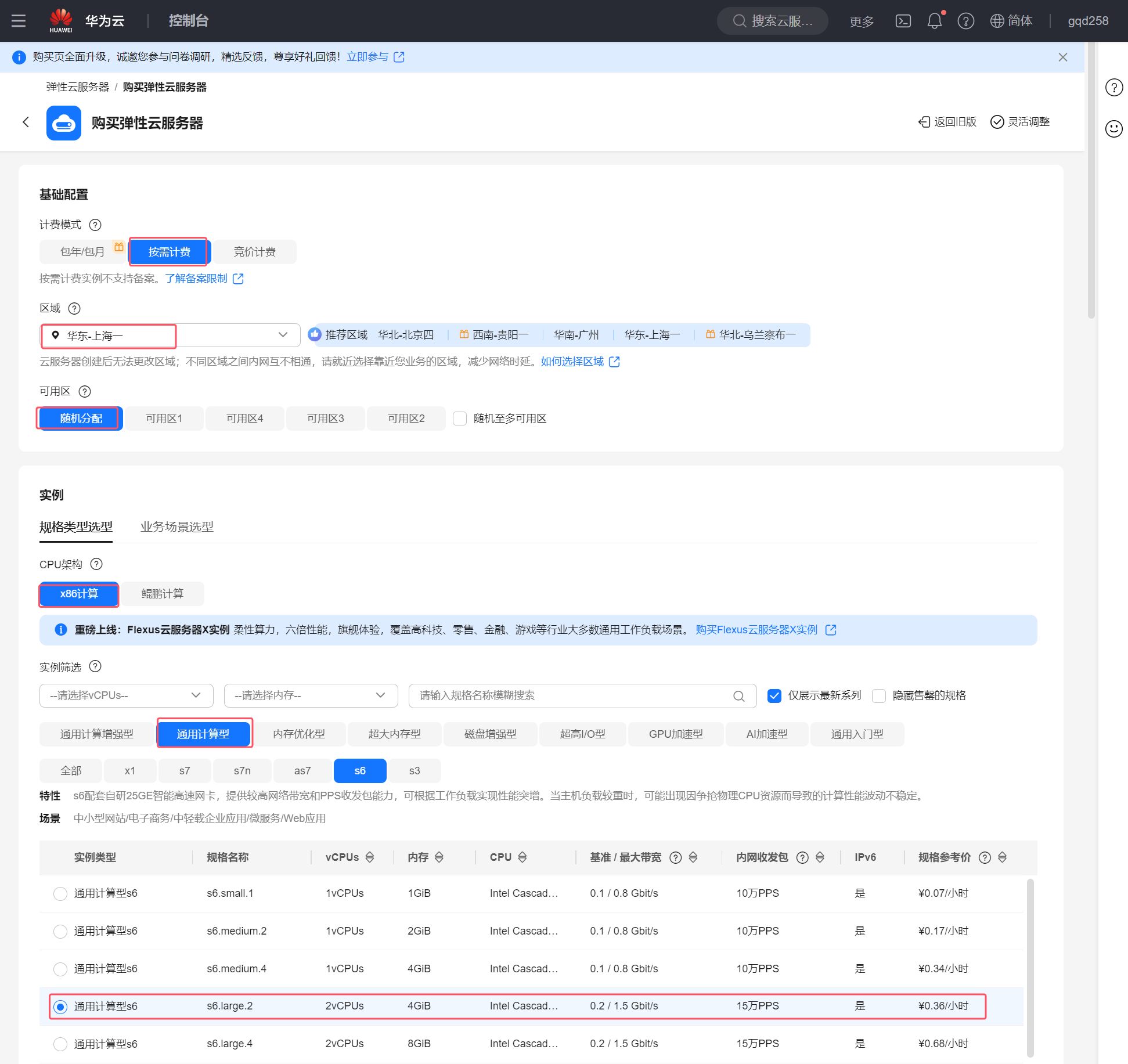
Task: Uncheck show only latest series
Action: click(x=774, y=696)
